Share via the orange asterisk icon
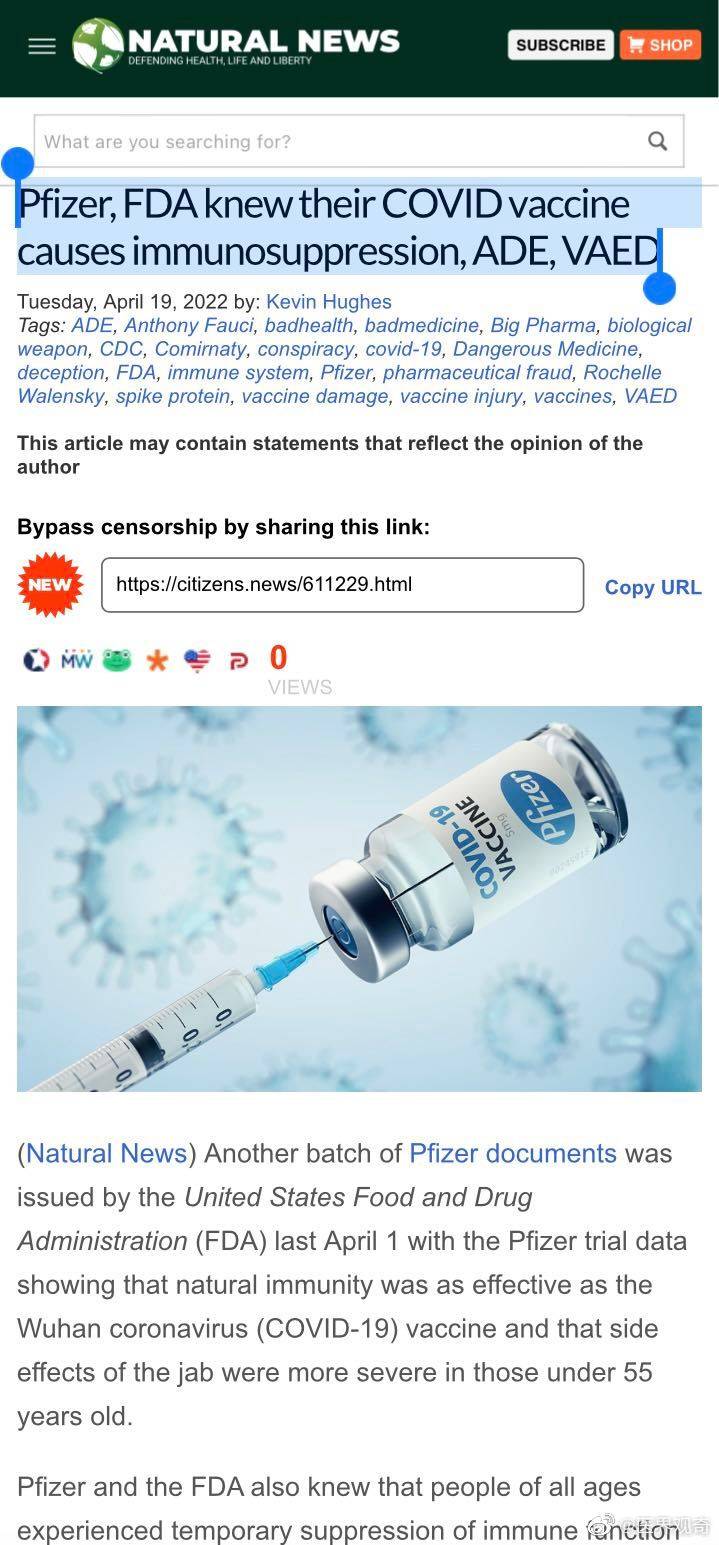 pos(157,661)
